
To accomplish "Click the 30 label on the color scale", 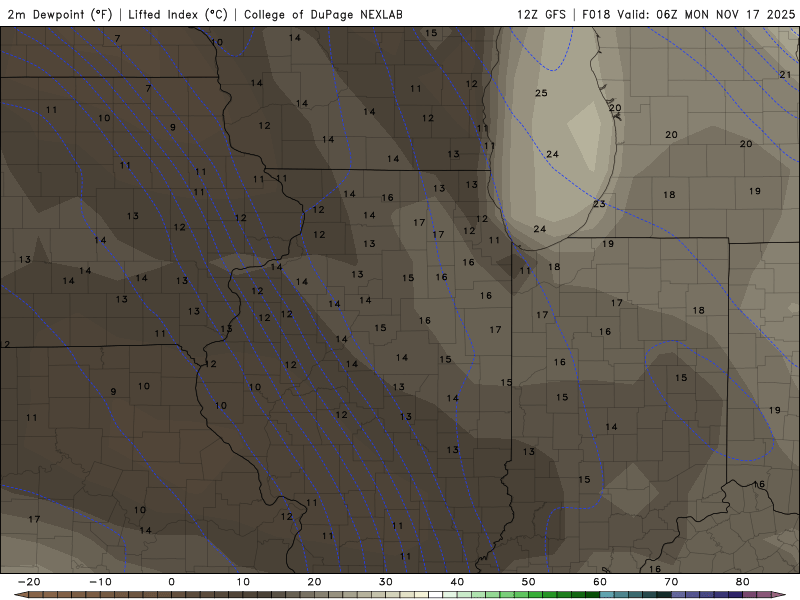I will [x=386, y=582].
